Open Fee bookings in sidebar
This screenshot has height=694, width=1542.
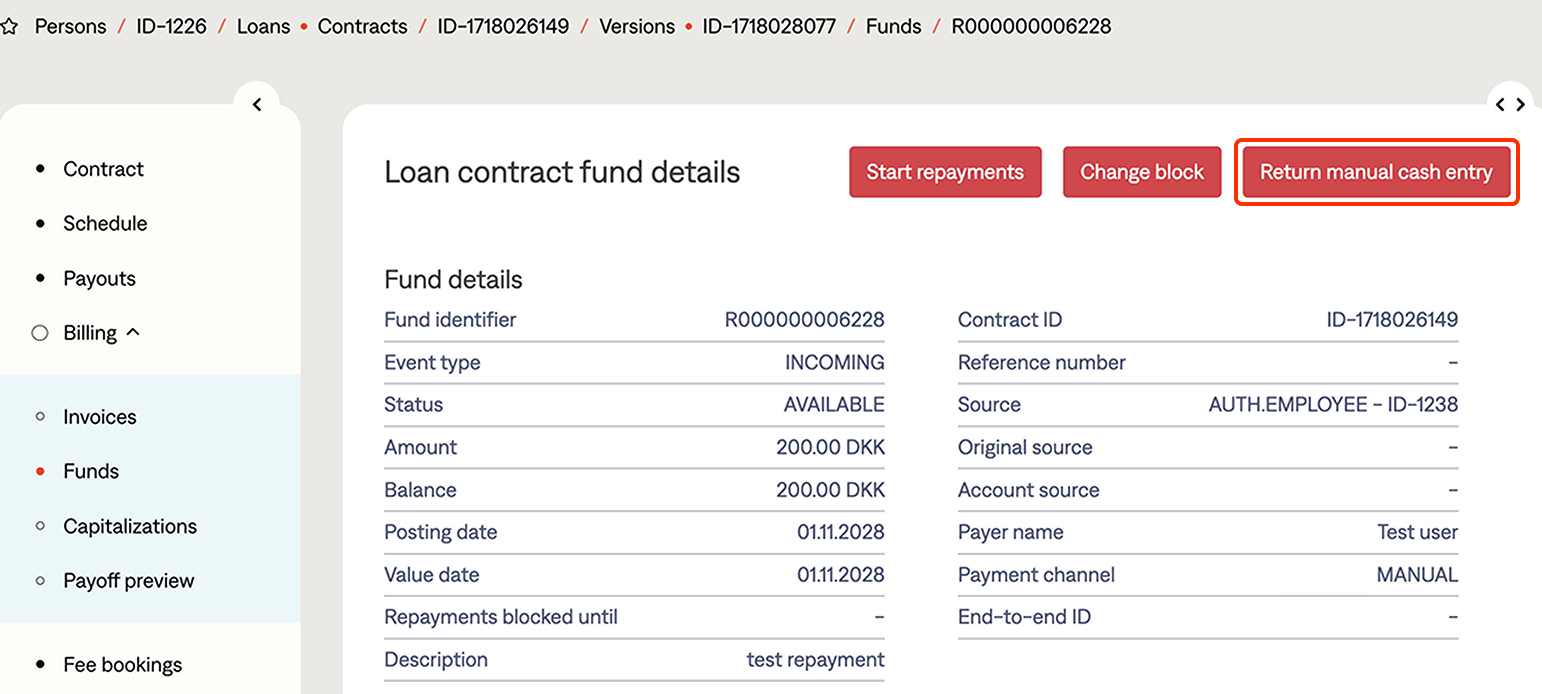click(x=122, y=665)
